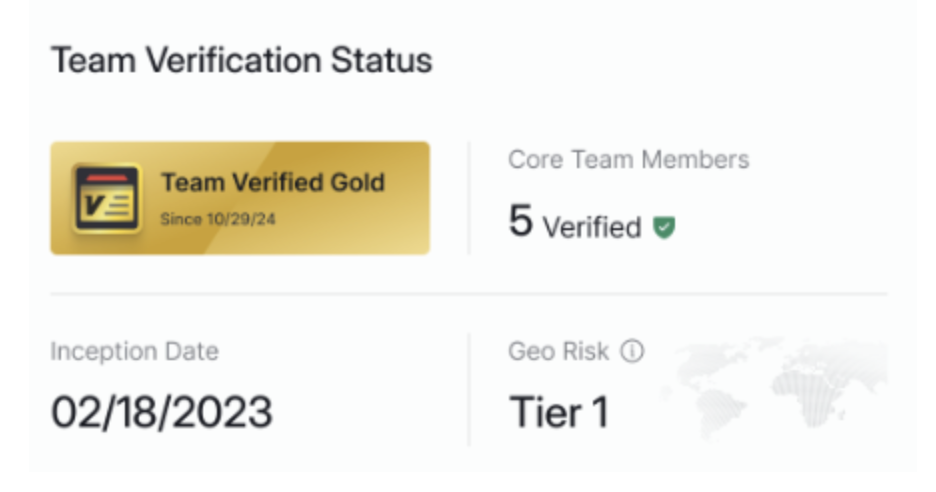Select the Tier 1 risk value
The image size is (936, 492).
click(559, 411)
